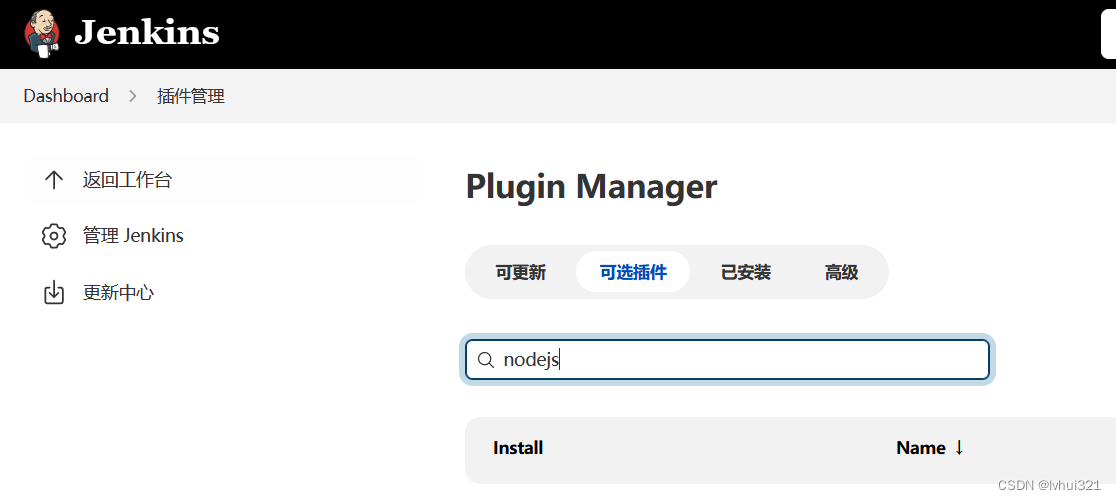Click the 插件管理 breadcrumb
Viewport: 1116px width, 500px height.
[x=191, y=96]
